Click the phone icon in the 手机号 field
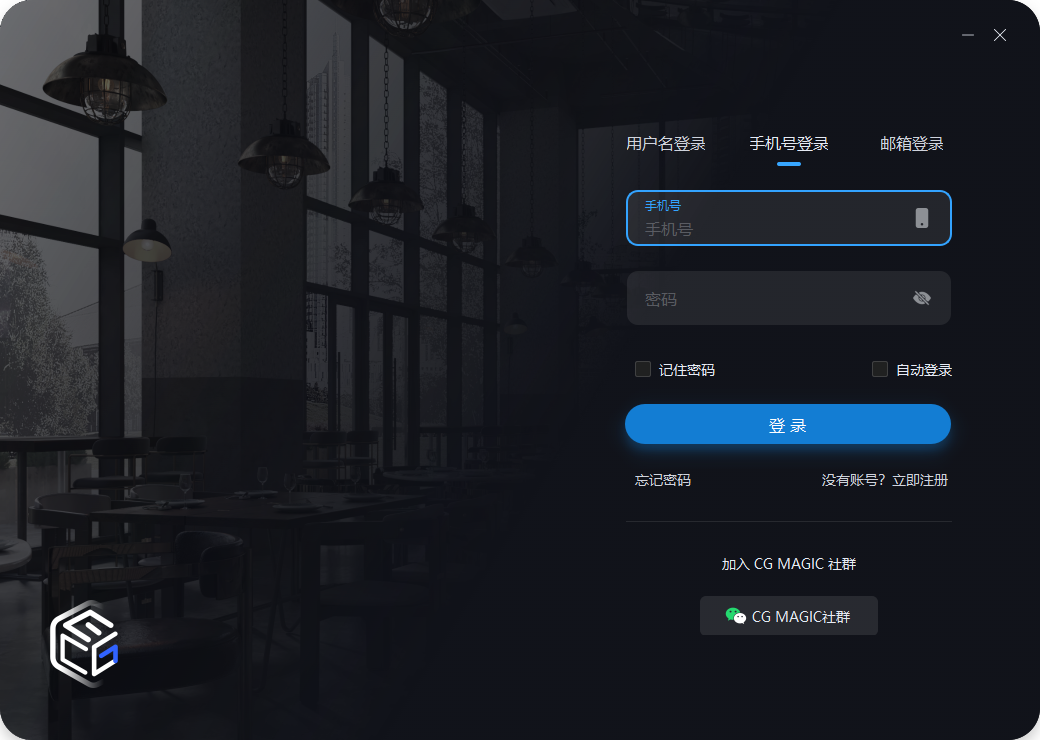This screenshot has width=1040, height=740. point(922,217)
